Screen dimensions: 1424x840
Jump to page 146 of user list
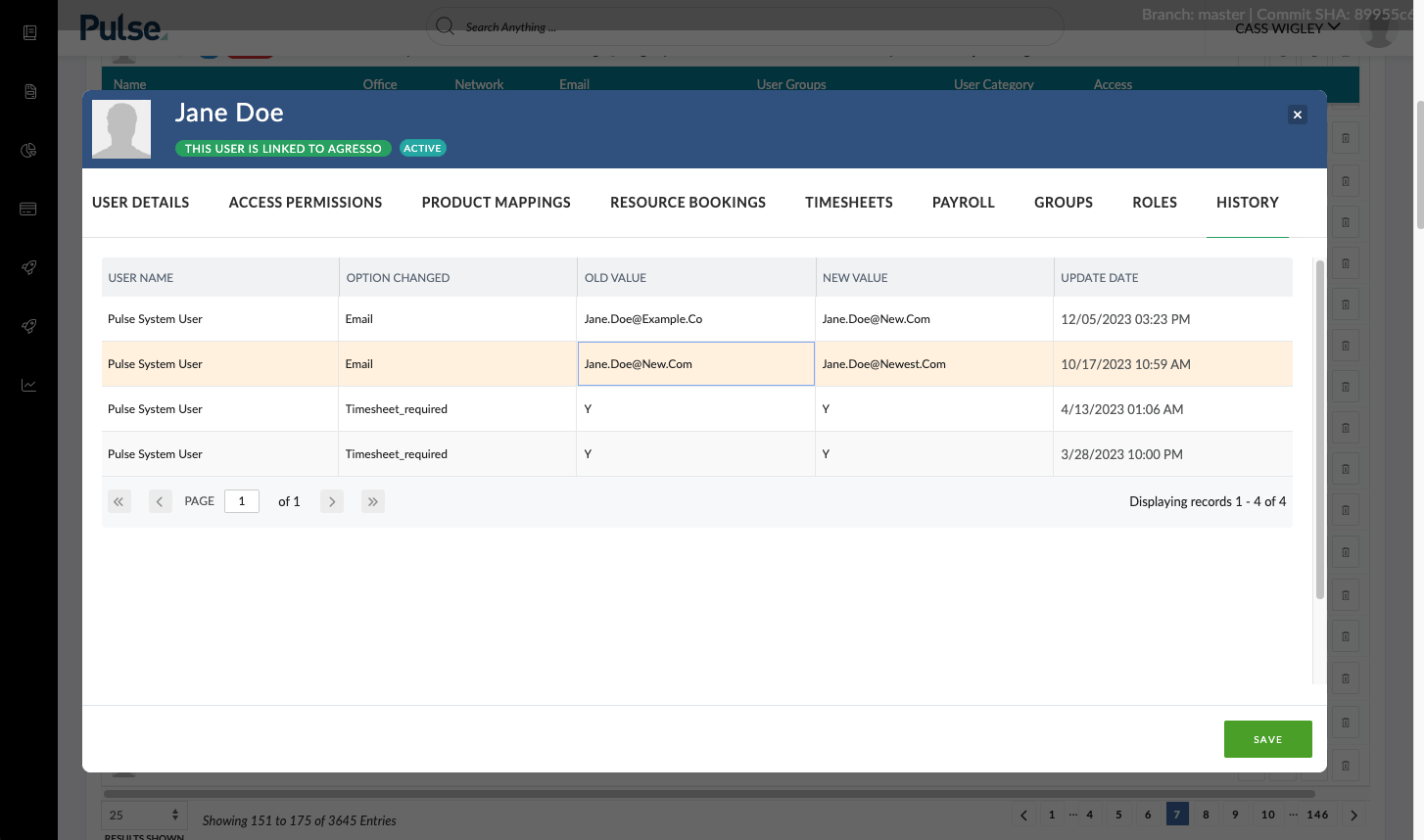pos(1318,815)
